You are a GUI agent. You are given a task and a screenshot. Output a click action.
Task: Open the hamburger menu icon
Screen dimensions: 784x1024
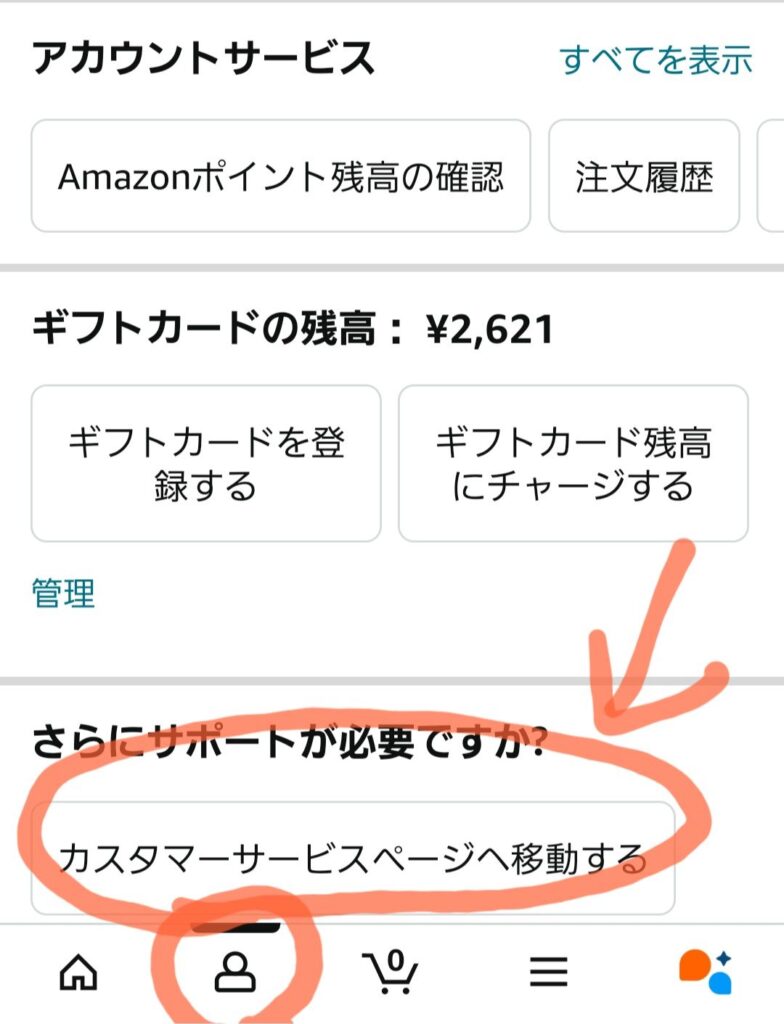pos(548,971)
